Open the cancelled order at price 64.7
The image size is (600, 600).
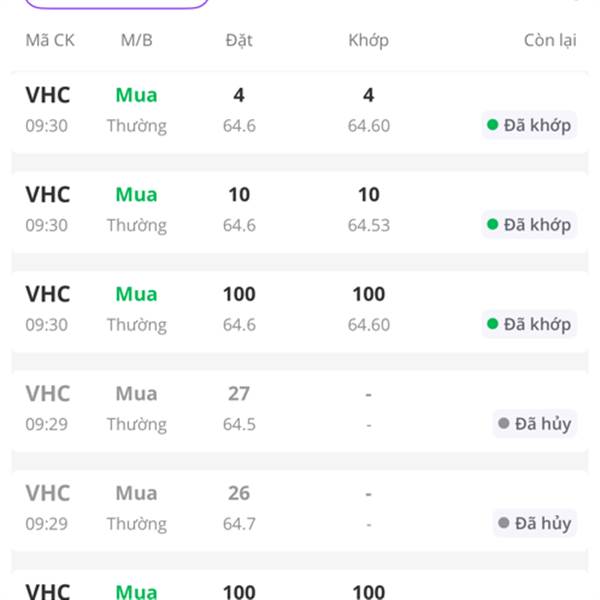(x=300, y=509)
